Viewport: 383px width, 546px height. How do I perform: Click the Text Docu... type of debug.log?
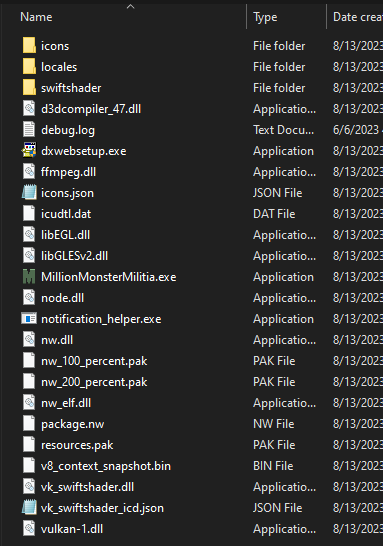pyautogui.click(x=283, y=130)
